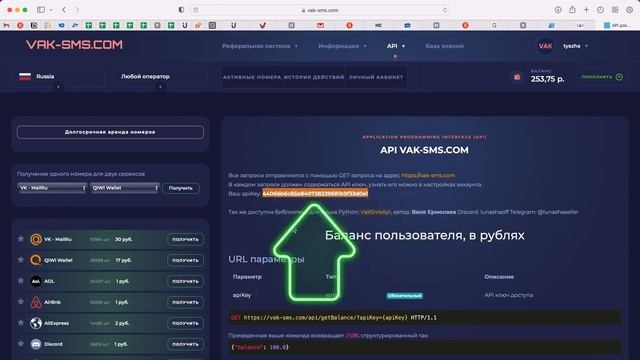Open Долгосрочная аренда номеров

pos(110,132)
